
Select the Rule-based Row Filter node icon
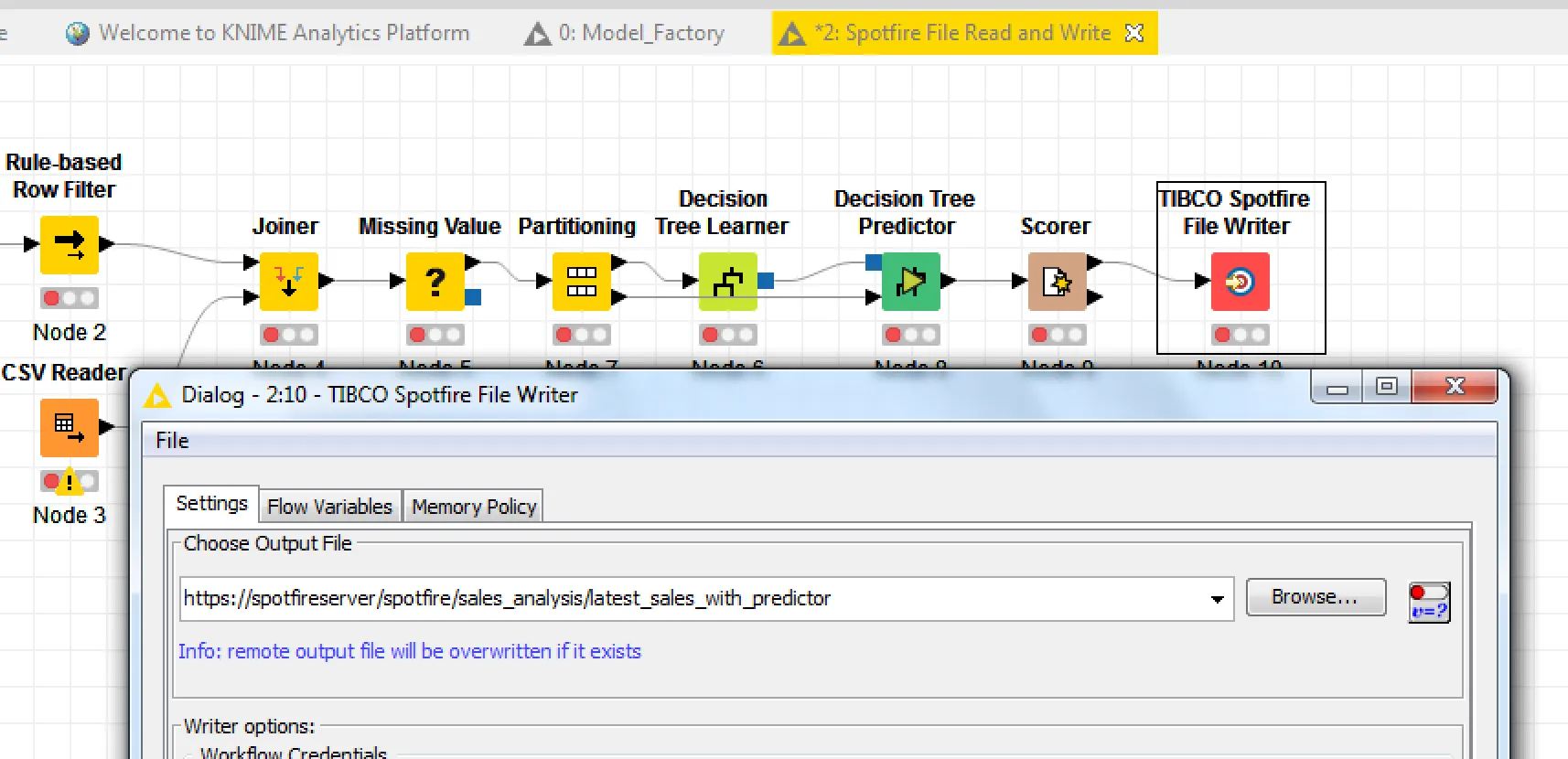coord(70,245)
